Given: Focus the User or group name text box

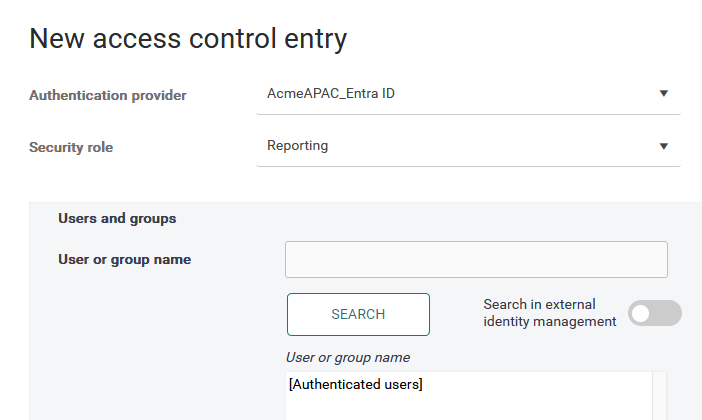Looking at the screenshot, I should [476, 259].
